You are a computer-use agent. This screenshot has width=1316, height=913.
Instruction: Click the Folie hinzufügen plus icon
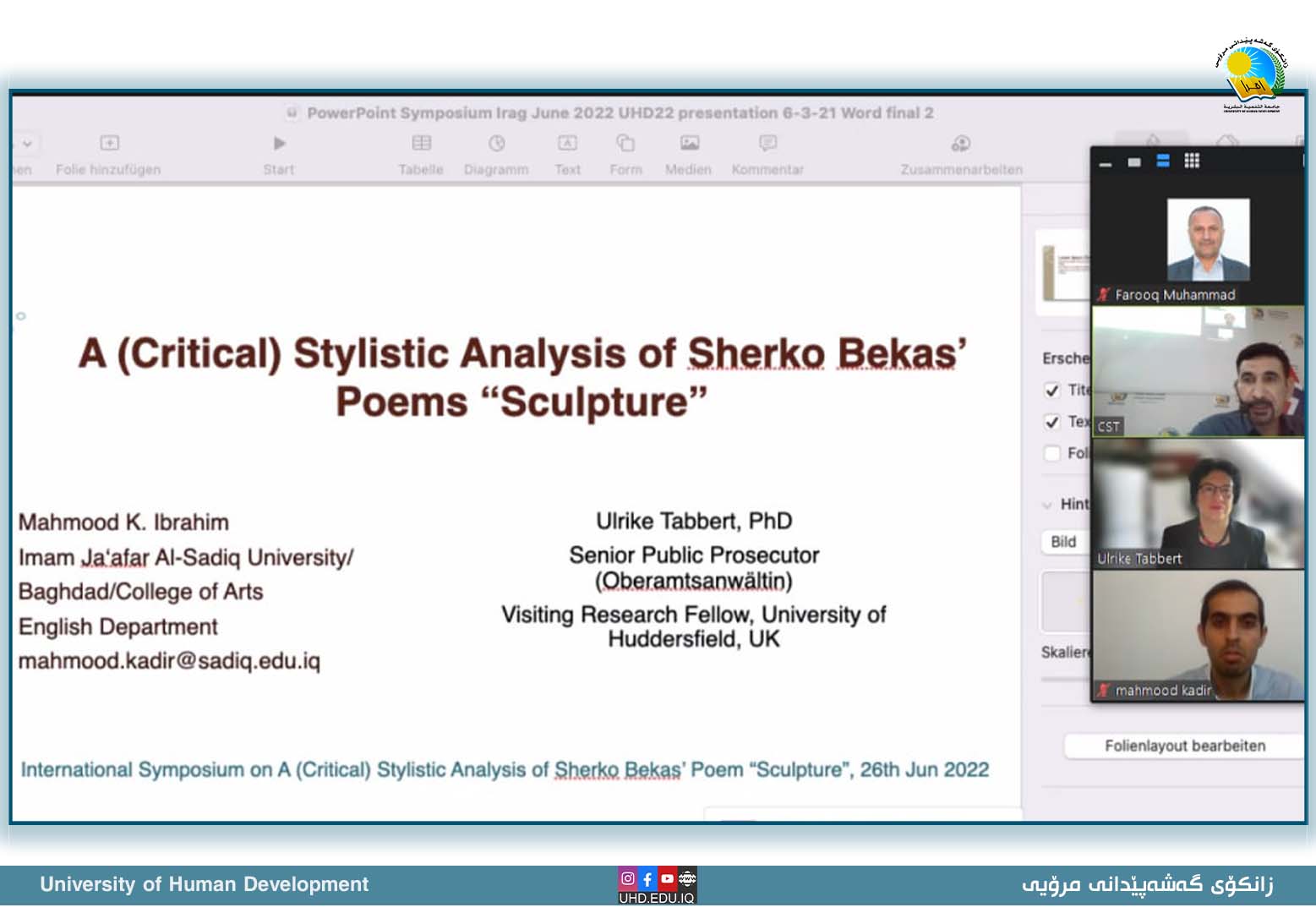pyautogui.click(x=109, y=143)
